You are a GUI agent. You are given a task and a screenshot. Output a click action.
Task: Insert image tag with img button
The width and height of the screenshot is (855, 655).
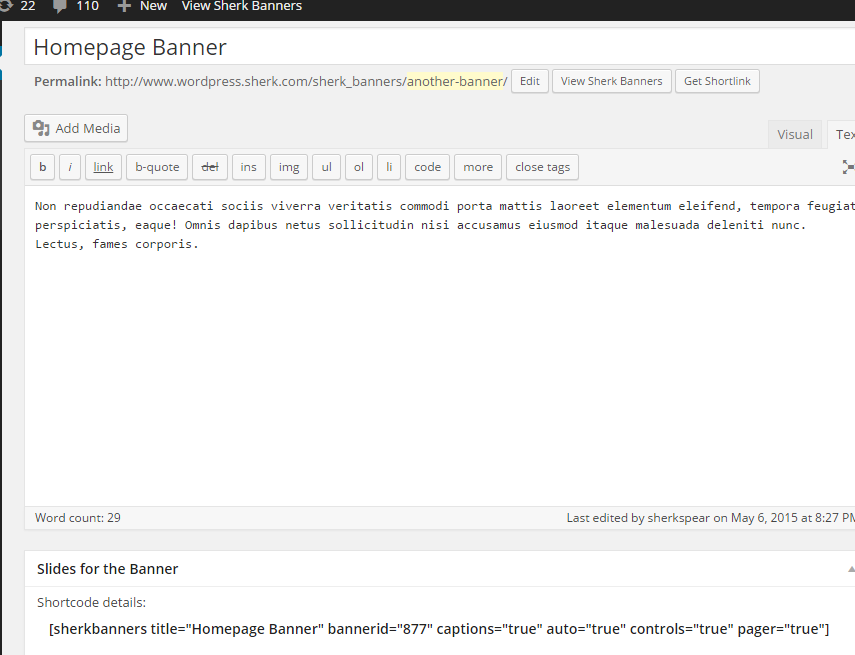tap(288, 167)
